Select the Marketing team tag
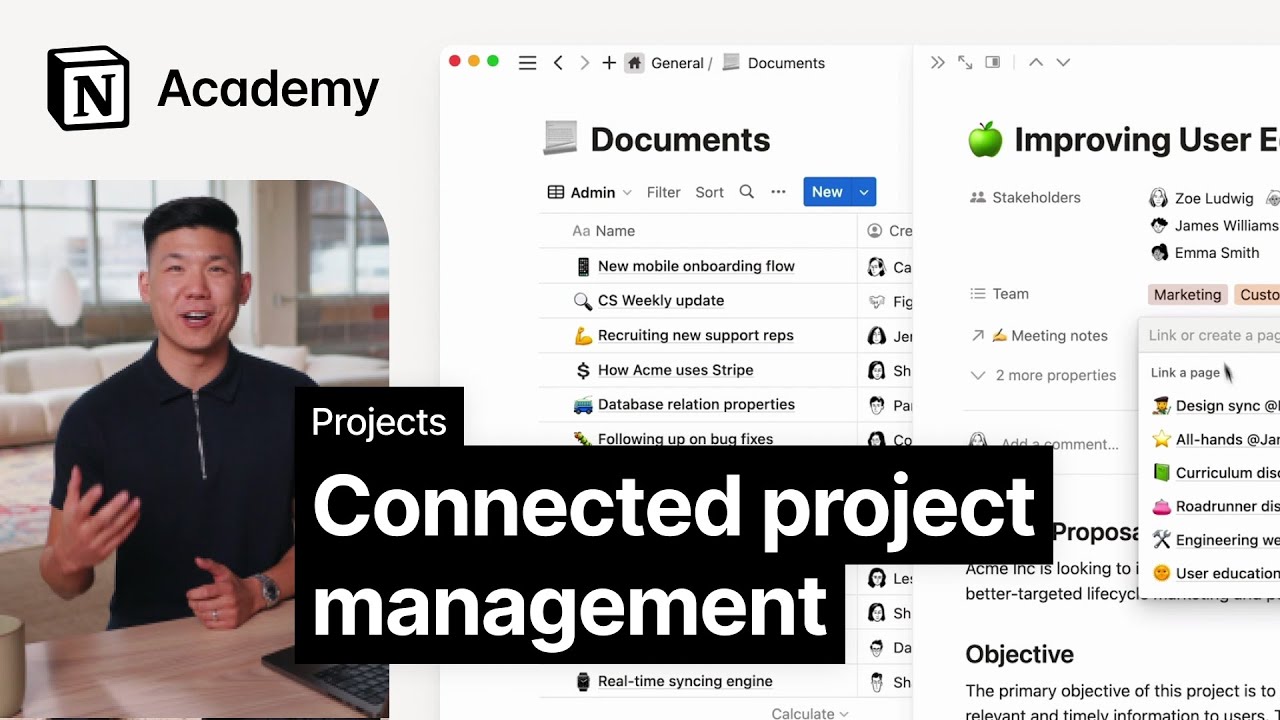The width and height of the screenshot is (1280, 720). click(x=1187, y=294)
